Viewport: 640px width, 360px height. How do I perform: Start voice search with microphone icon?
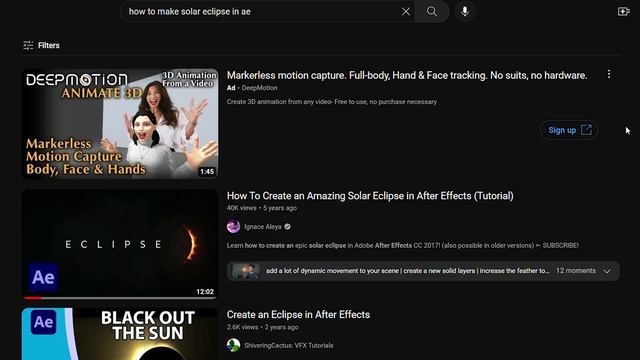click(x=464, y=11)
